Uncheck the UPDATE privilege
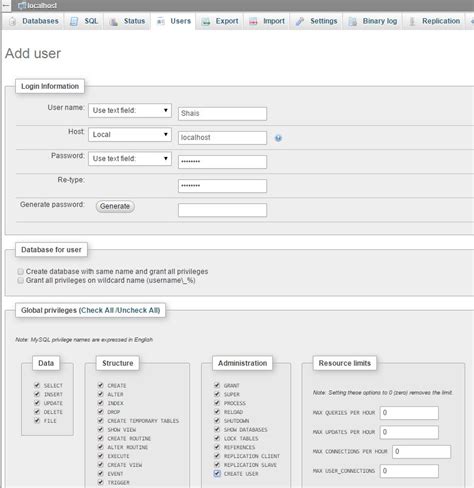Screen dimensions: 474x488 coord(37,403)
